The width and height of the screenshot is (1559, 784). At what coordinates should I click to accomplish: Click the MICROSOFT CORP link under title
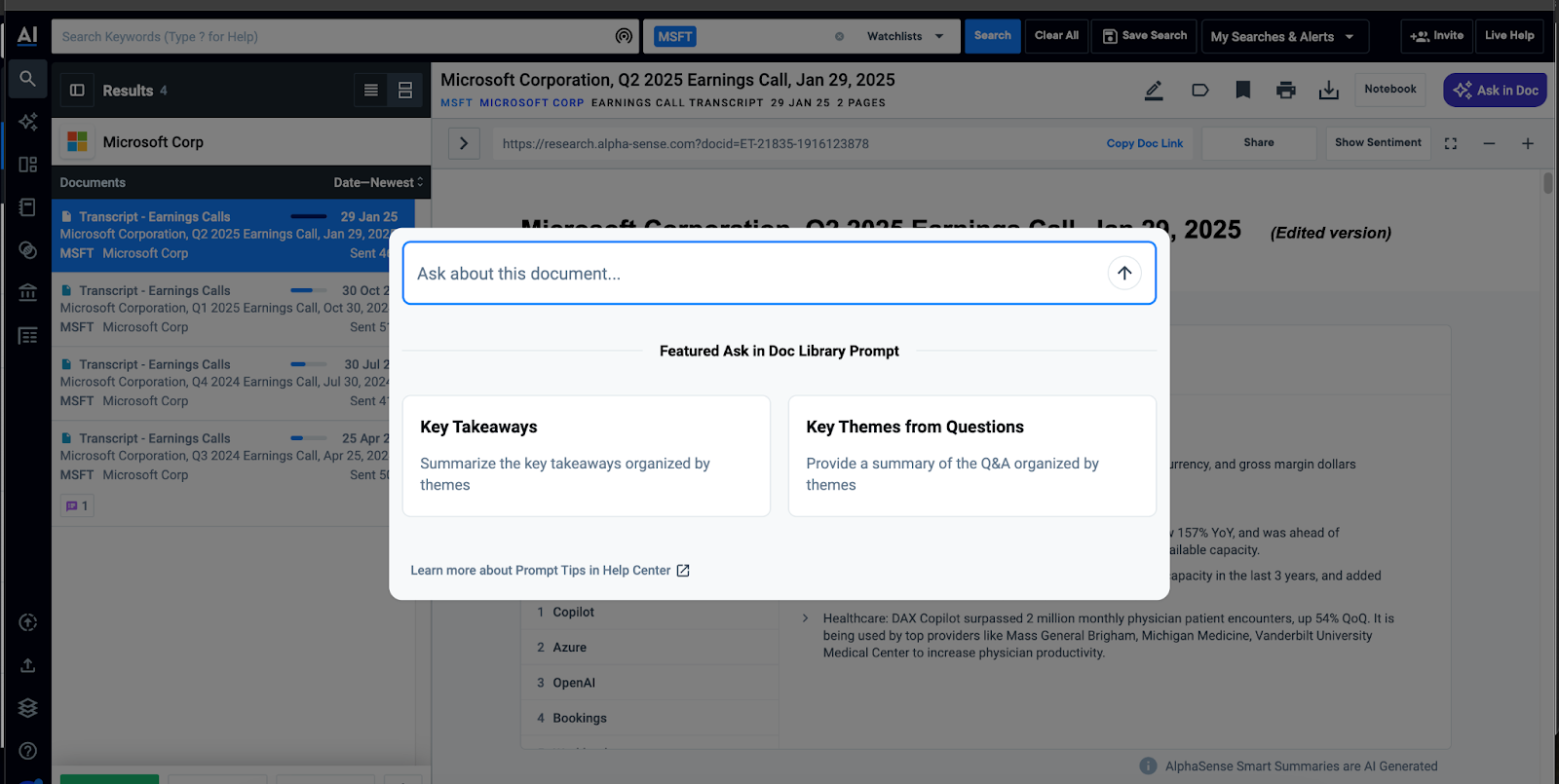coord(532,103)
